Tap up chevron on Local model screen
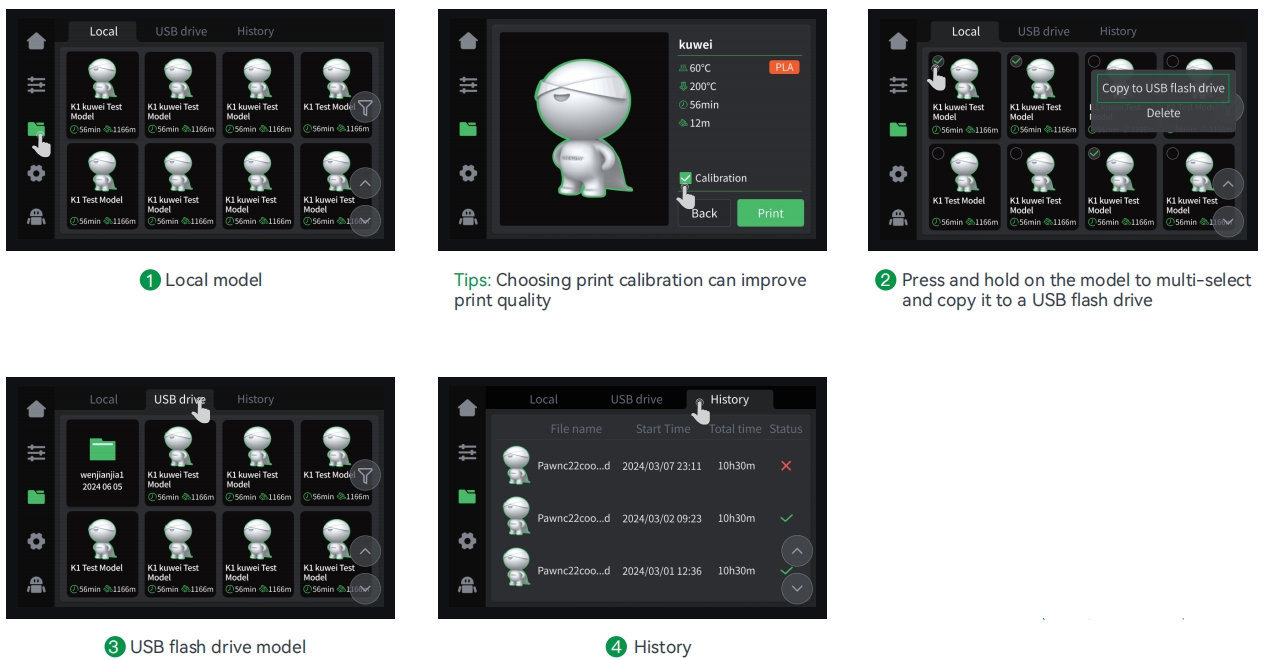 click(x=365, y=183)
